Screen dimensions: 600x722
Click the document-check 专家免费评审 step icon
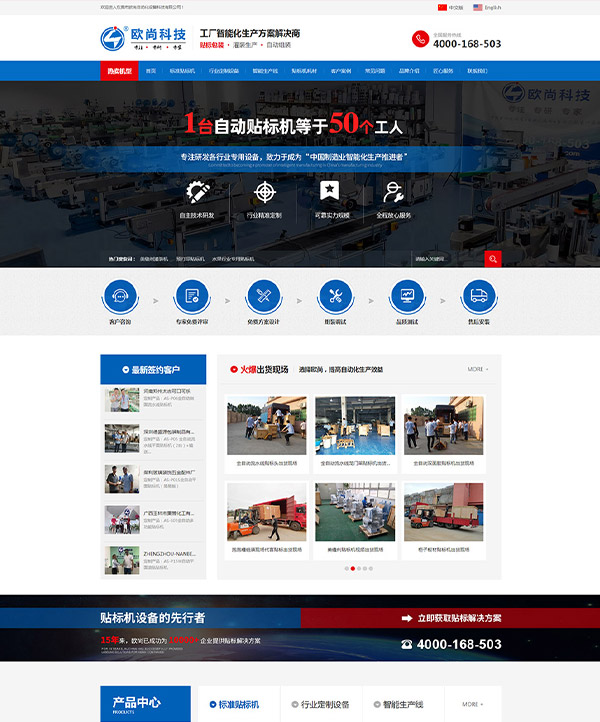[x=192, y=296]
